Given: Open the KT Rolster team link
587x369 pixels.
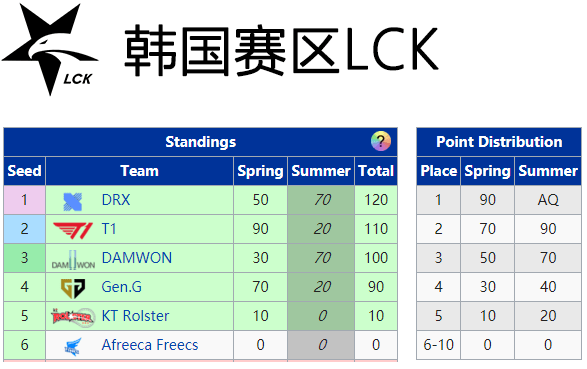Looking at the screenshot, I should tap(135, 316).
